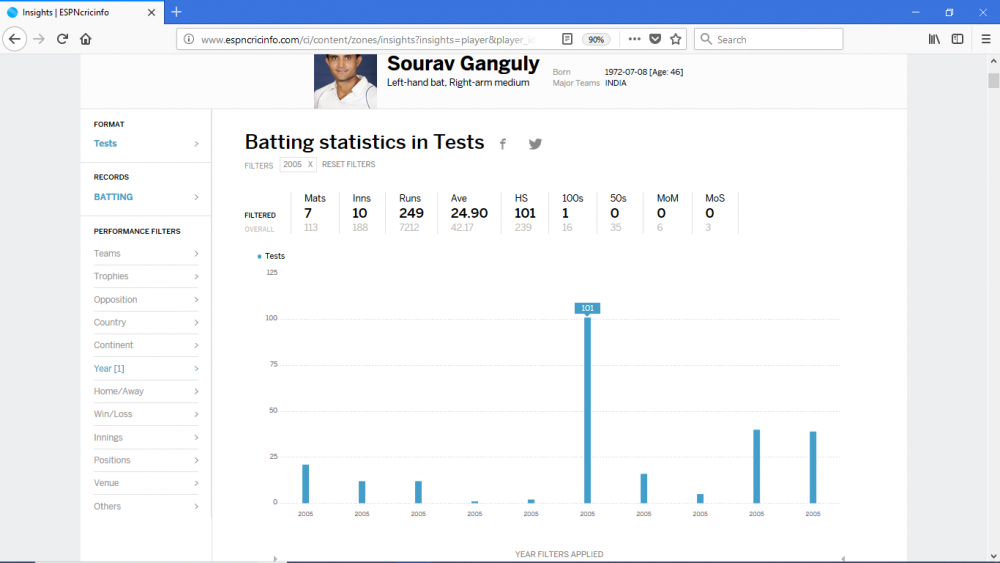Click the 101 value label on chart
The image size is (1000, 563).
click(x=587, y=308)
